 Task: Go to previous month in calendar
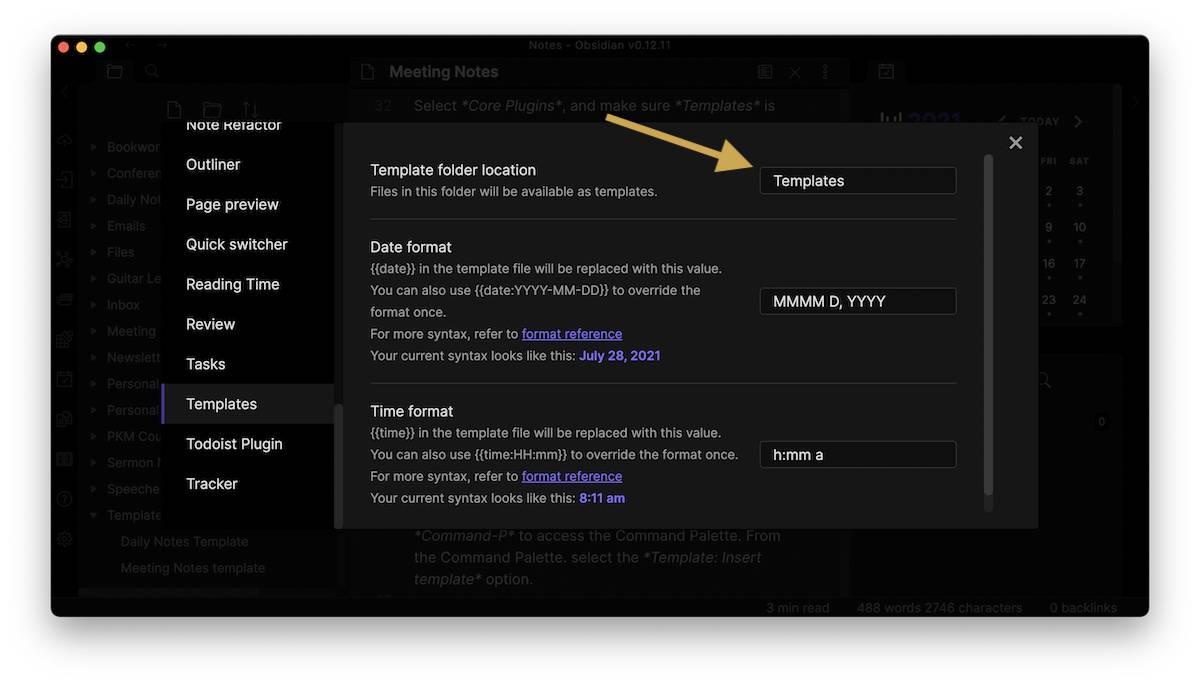[x=1002, y=121]
